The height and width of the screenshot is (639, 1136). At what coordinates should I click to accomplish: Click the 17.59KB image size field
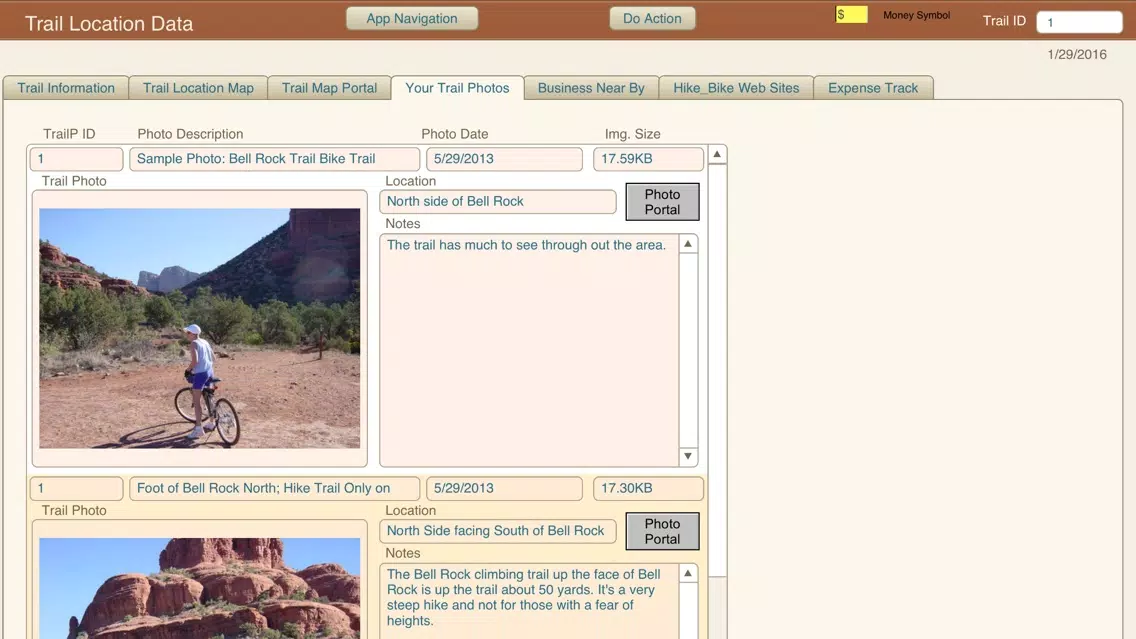[x=648, y=159]
